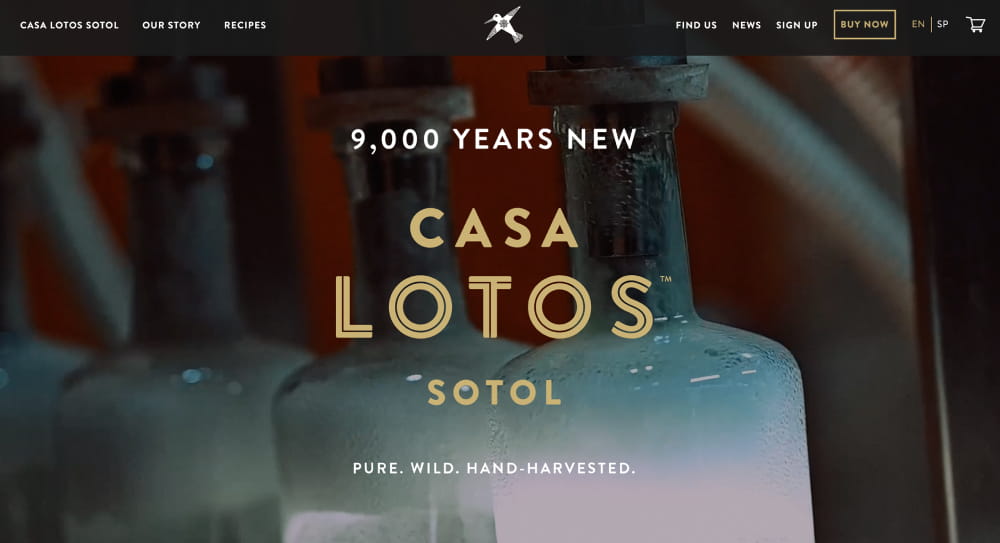The image size is (1000, 543).
Task: Select Find Us in the navigation
Action: 696,25
